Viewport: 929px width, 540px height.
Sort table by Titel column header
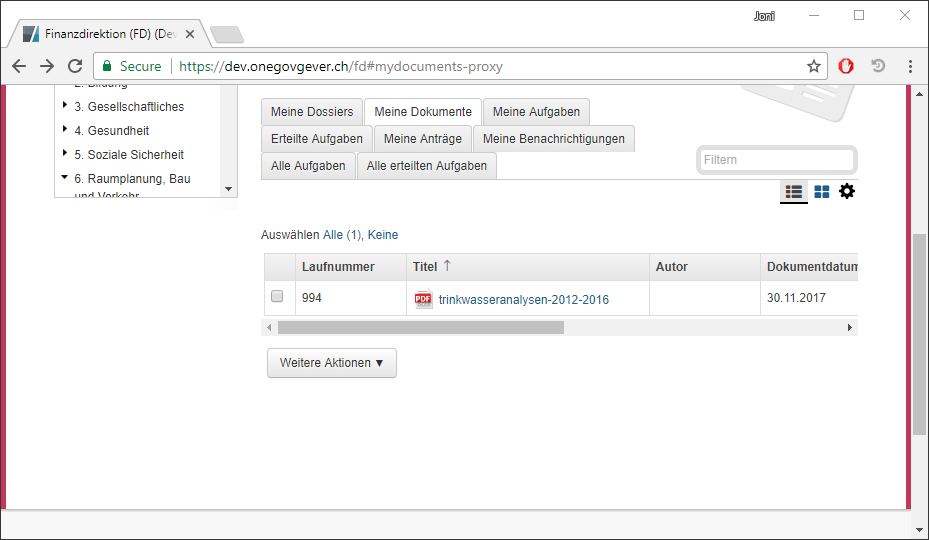pos(527,267)
